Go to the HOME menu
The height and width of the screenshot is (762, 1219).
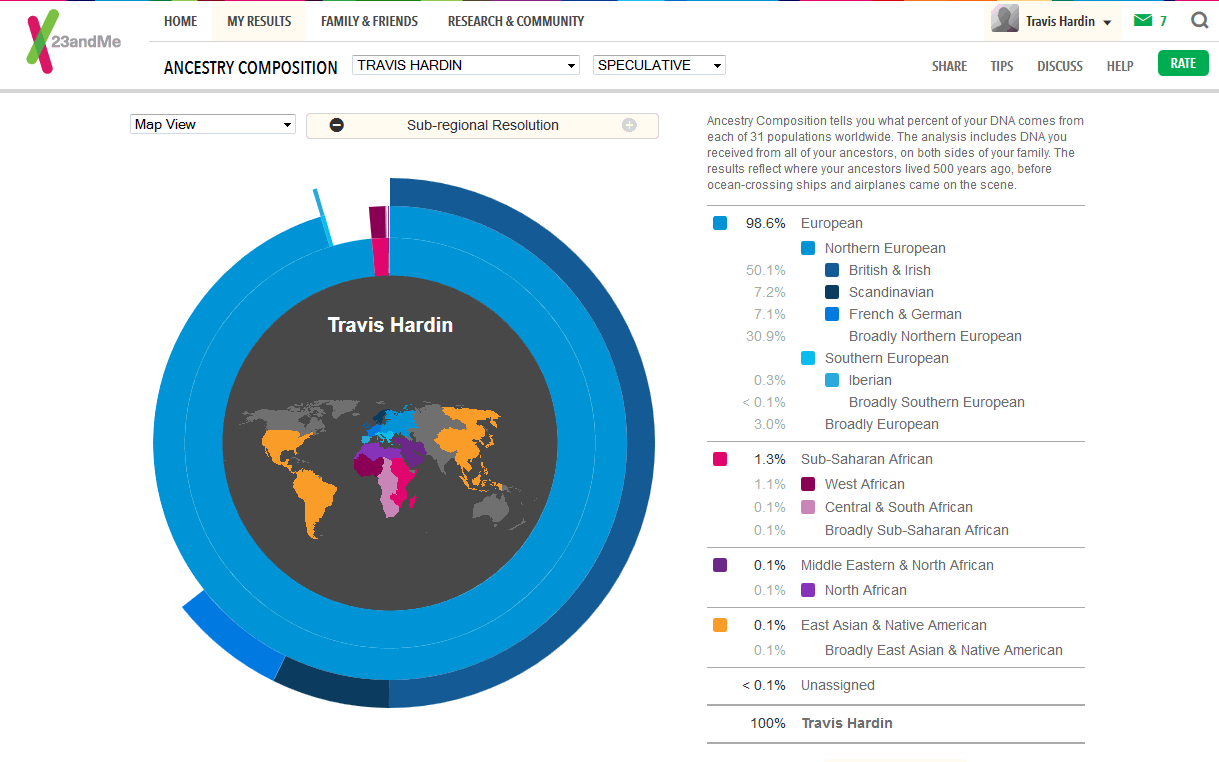(x=181, y=21)
